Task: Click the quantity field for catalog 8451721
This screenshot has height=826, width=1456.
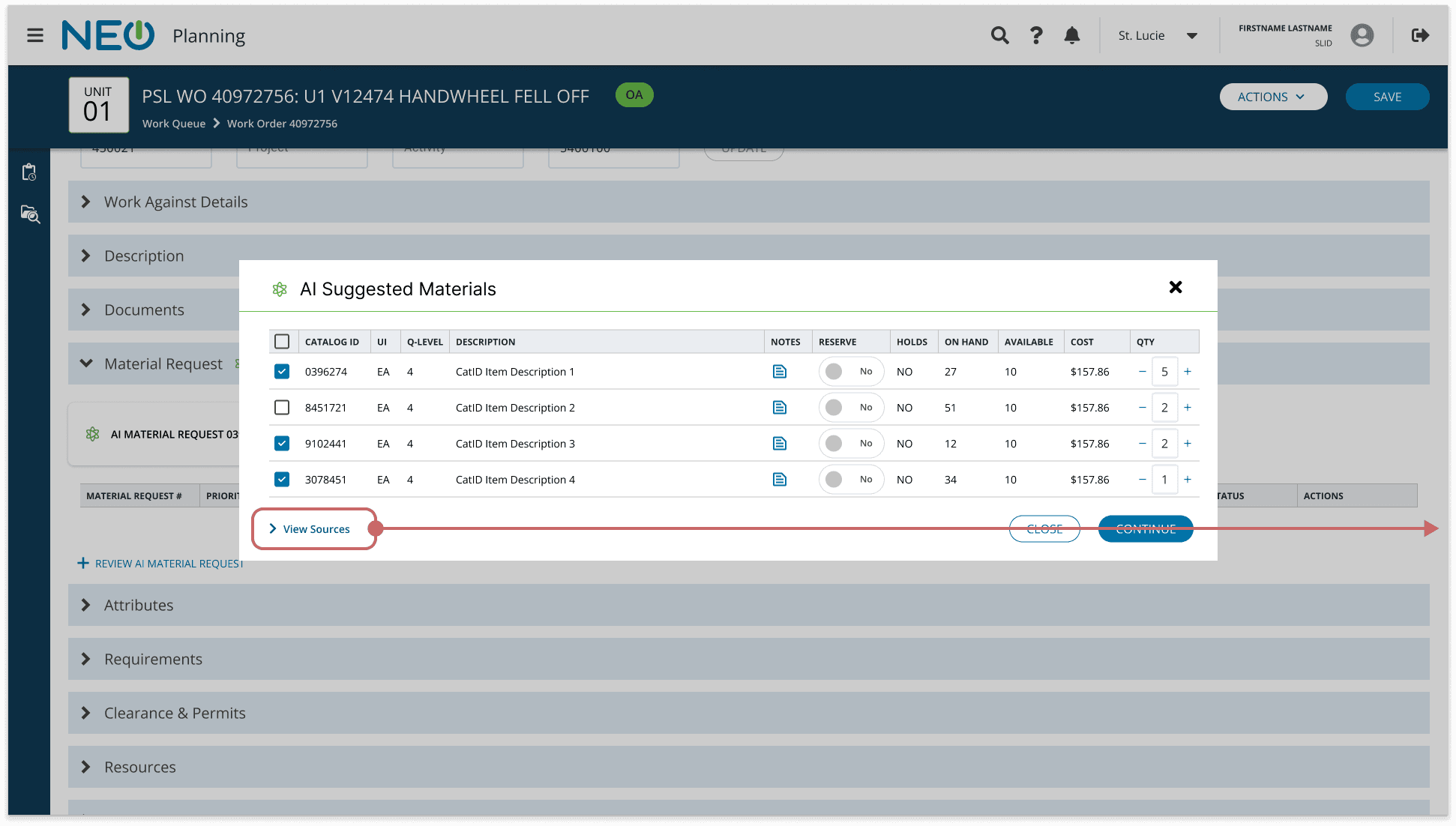Action: [1164, 408]
